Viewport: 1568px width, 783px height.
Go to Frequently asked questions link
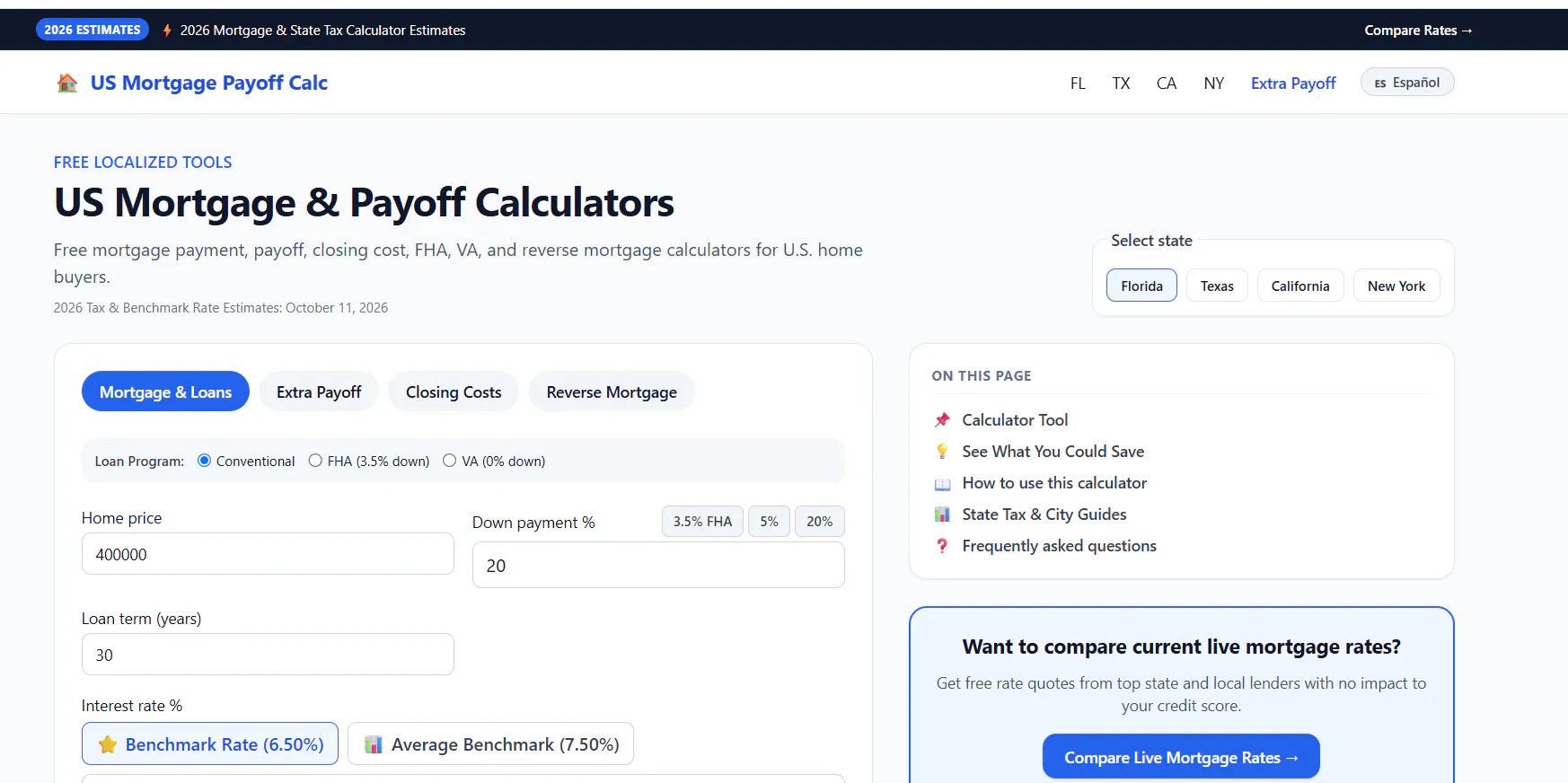[x=1059, y=546]
